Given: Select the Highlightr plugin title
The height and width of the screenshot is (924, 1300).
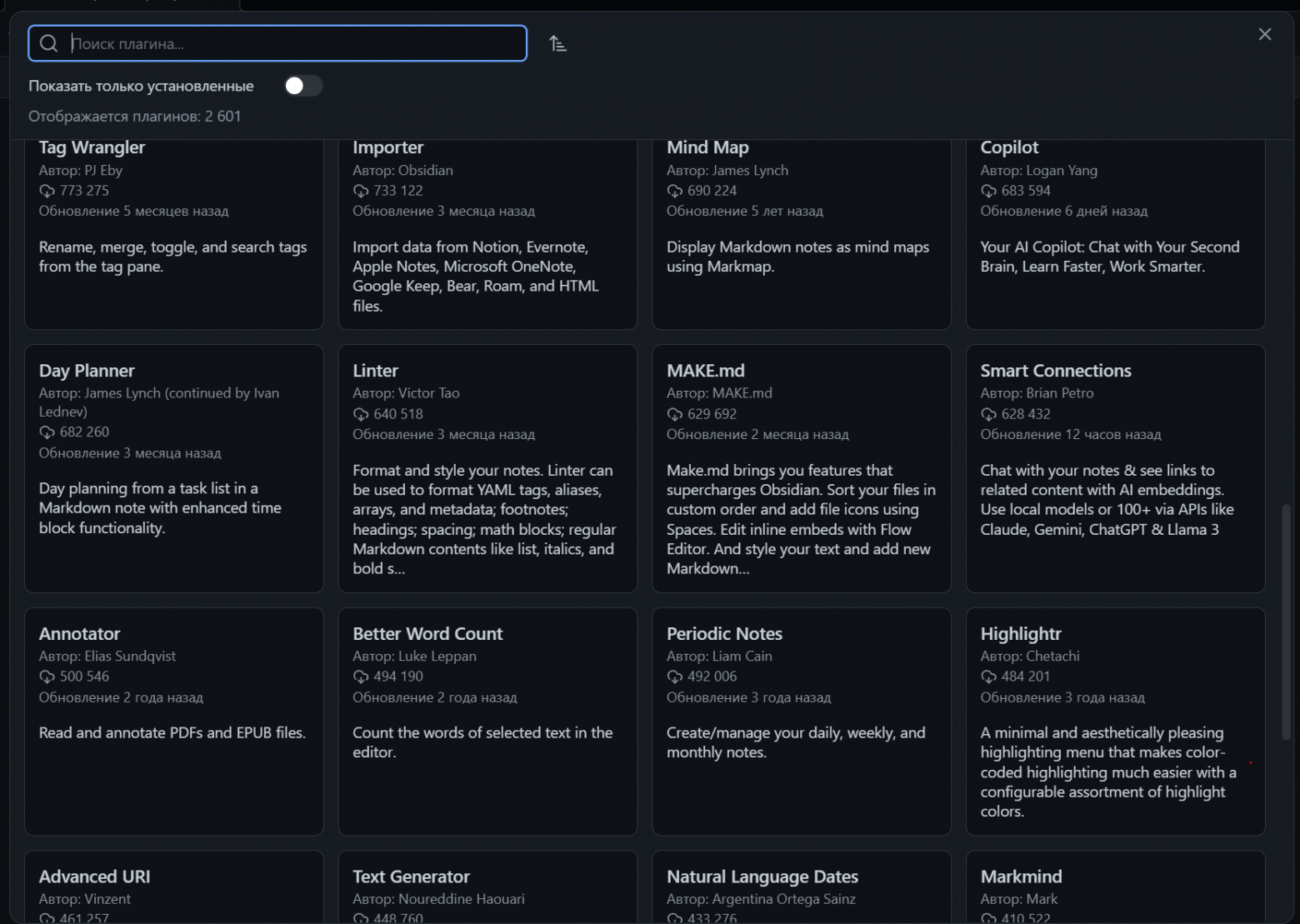Looking at the screenshot, I should pyautogui.click(x=1021, y=634).
